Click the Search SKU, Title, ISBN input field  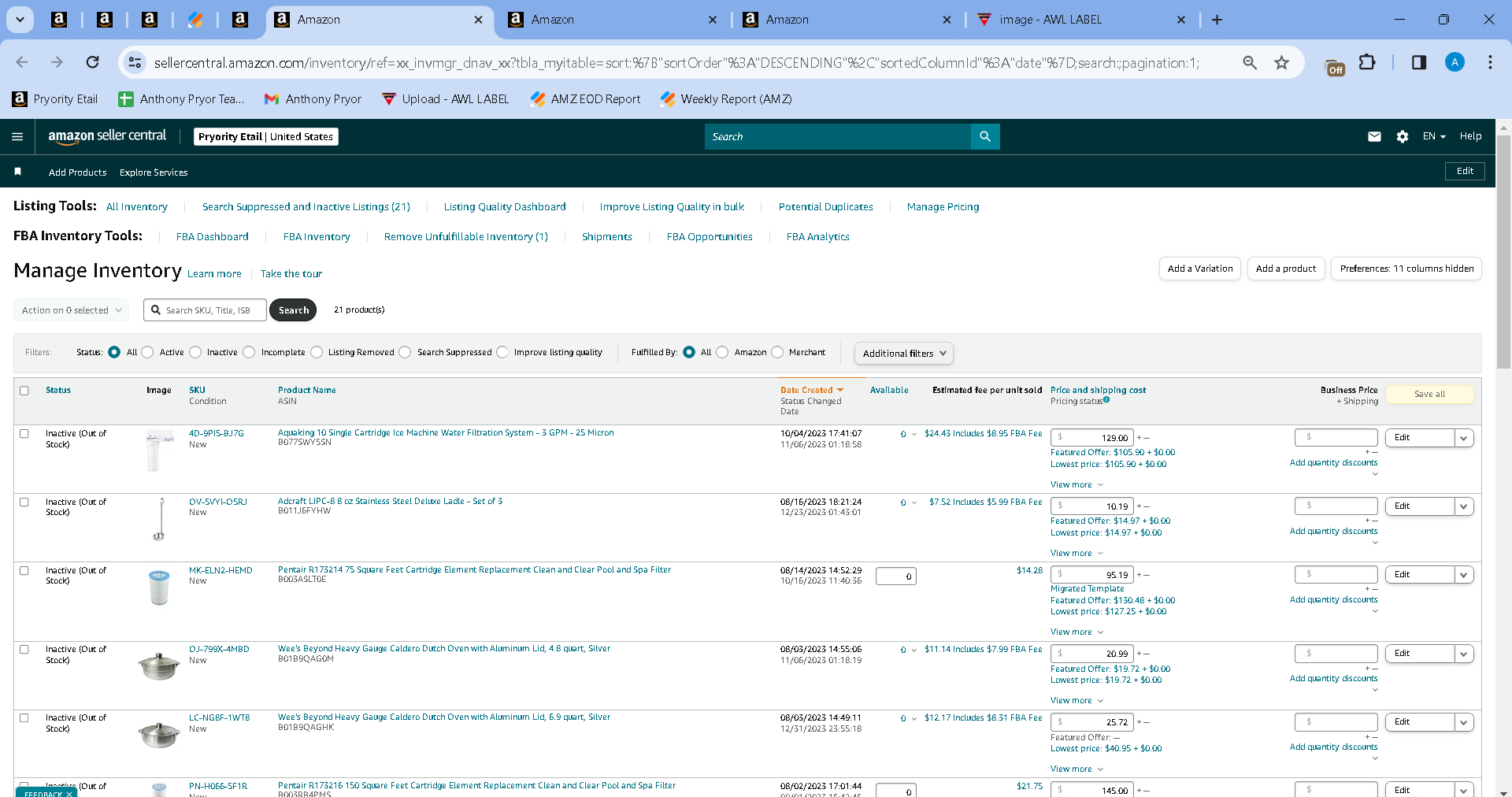click(205, 310)
